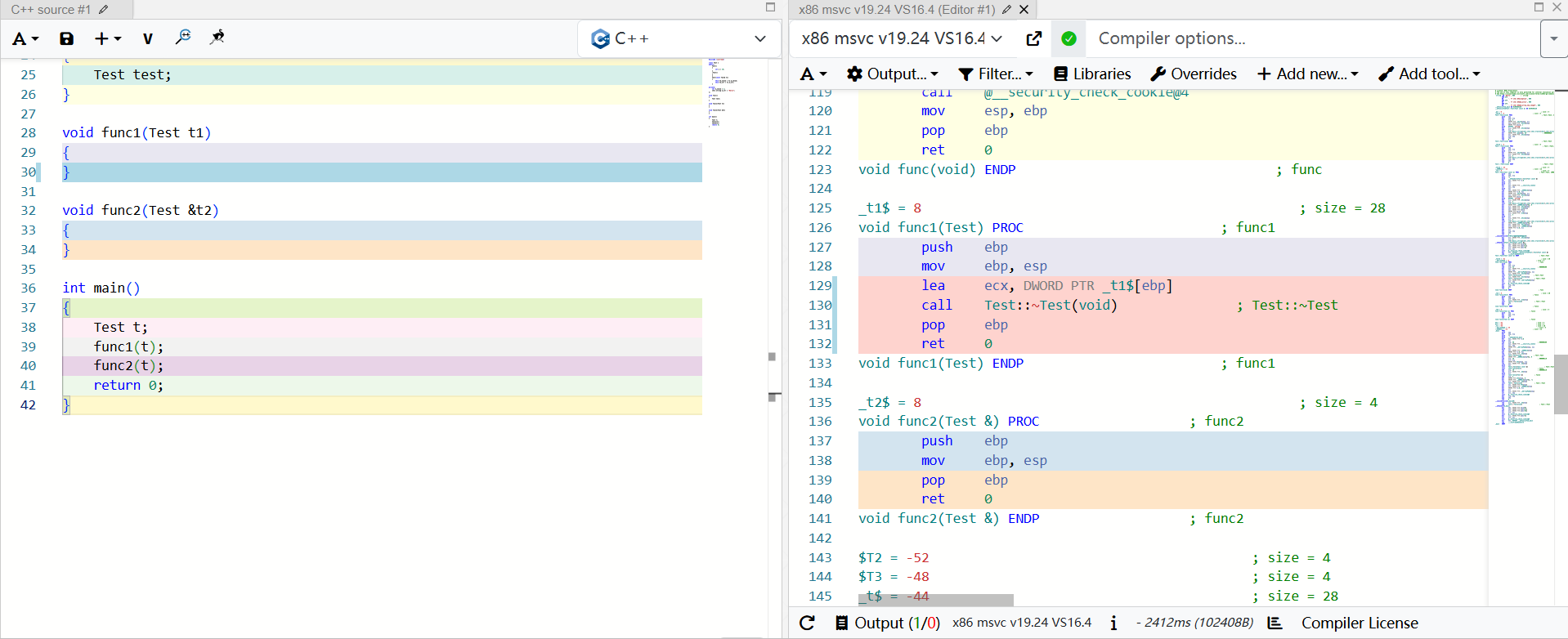This screenshot has height=639, width=1568.
Task: Click the green compilation status checkmark
Action: [1068, 38]
